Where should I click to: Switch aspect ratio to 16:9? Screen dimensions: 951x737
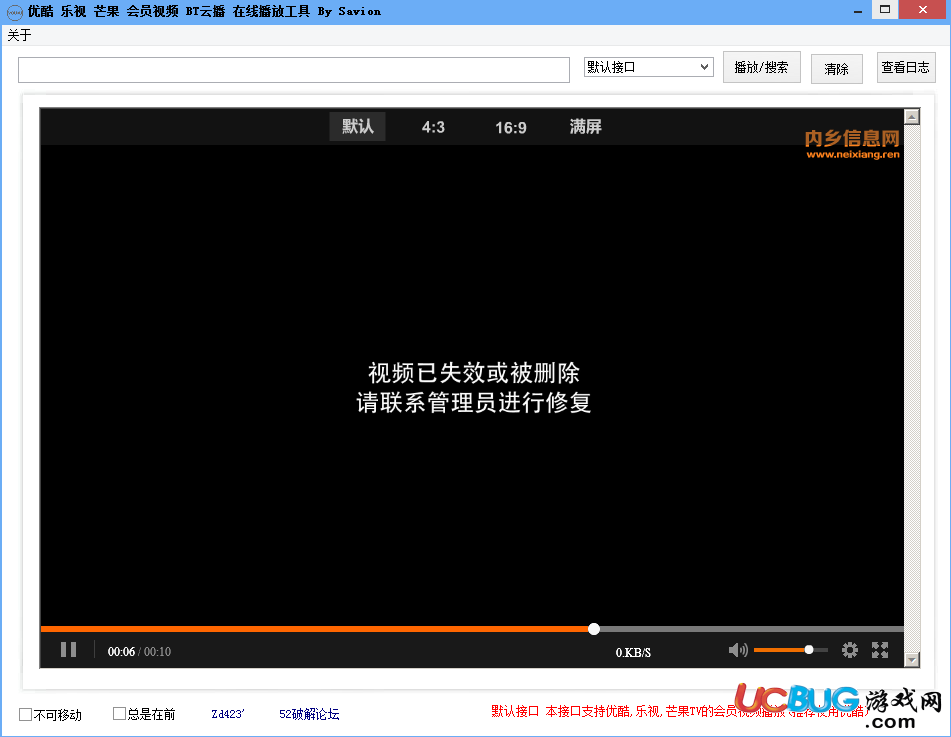click(511, 127)
